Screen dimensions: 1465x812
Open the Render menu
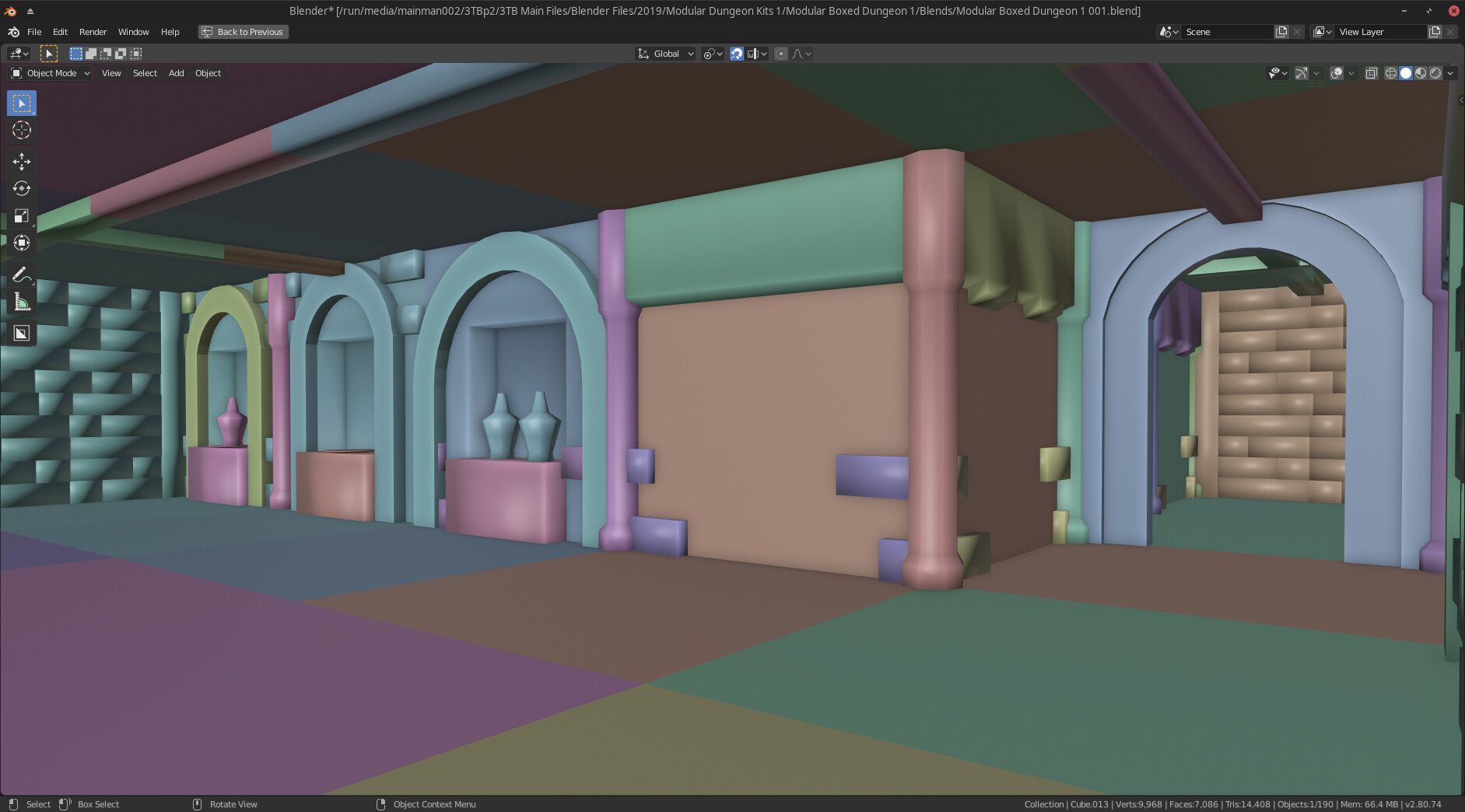pos(93,31)
